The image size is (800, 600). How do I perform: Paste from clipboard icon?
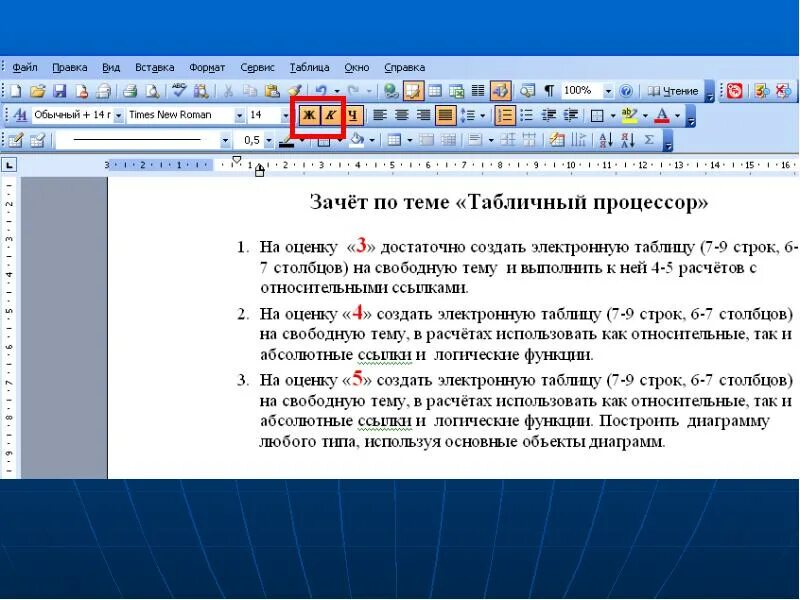tap(272, 91)
